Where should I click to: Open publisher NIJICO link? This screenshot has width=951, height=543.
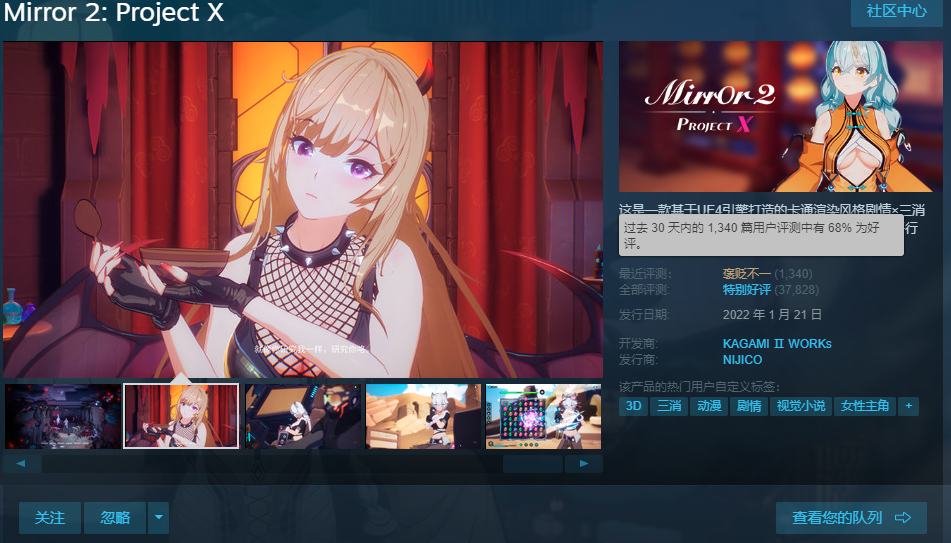[x=742, y=360]
